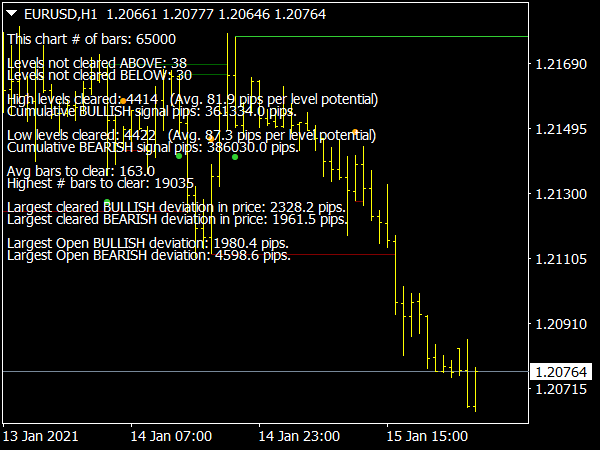Click the 1.21300 price scale label
The height and width of the screenshot is (450, 600).
561,194
